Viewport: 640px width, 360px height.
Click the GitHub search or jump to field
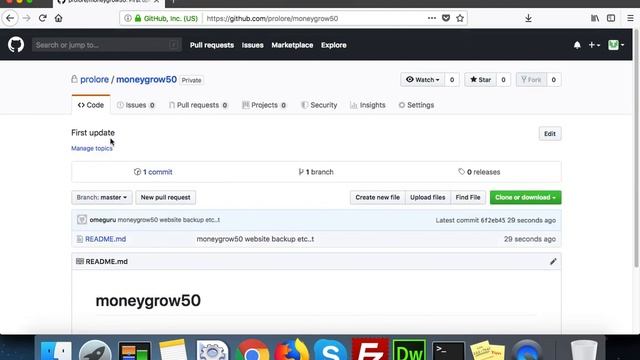[x=107, y=45]
